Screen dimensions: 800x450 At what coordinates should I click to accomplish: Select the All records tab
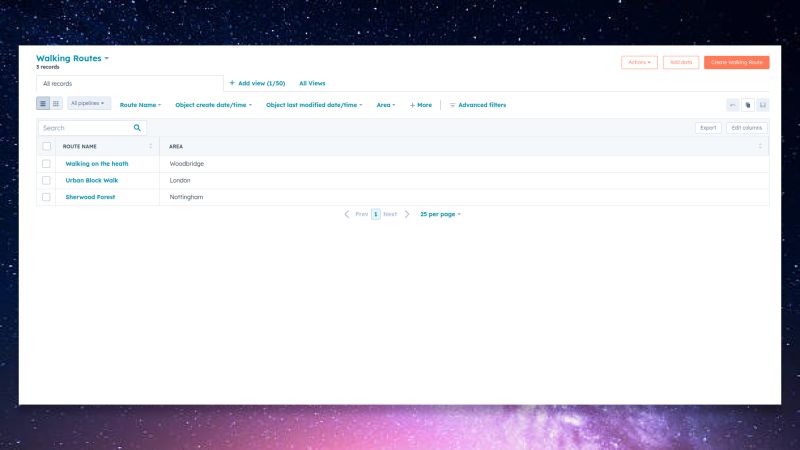[x=130, y=84]
